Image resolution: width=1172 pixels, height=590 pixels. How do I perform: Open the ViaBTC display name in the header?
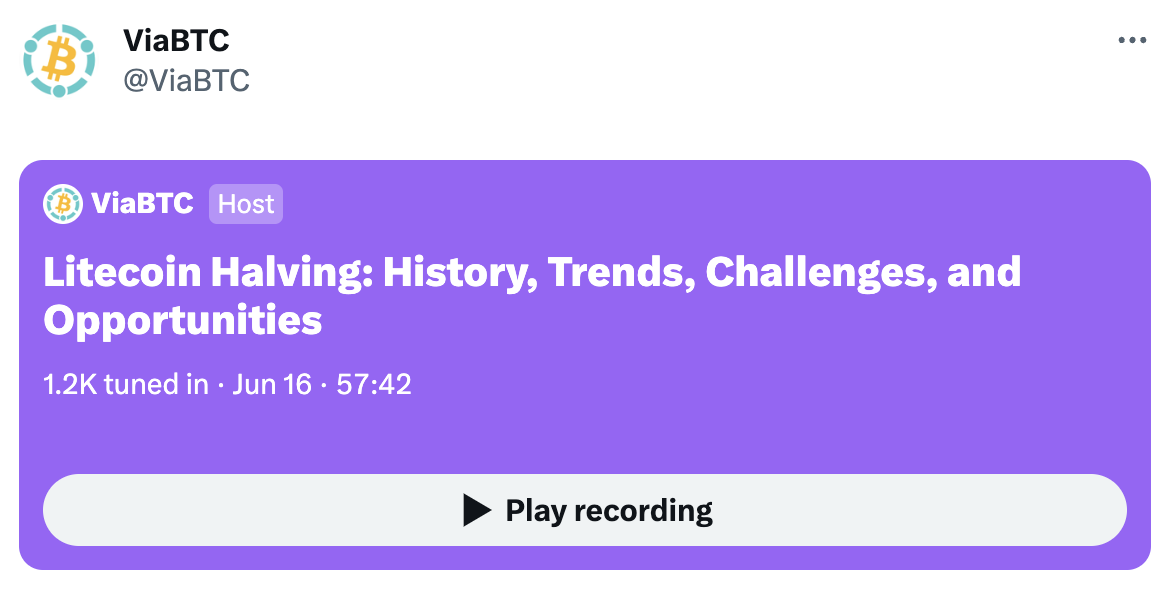(x=176, y=41)
